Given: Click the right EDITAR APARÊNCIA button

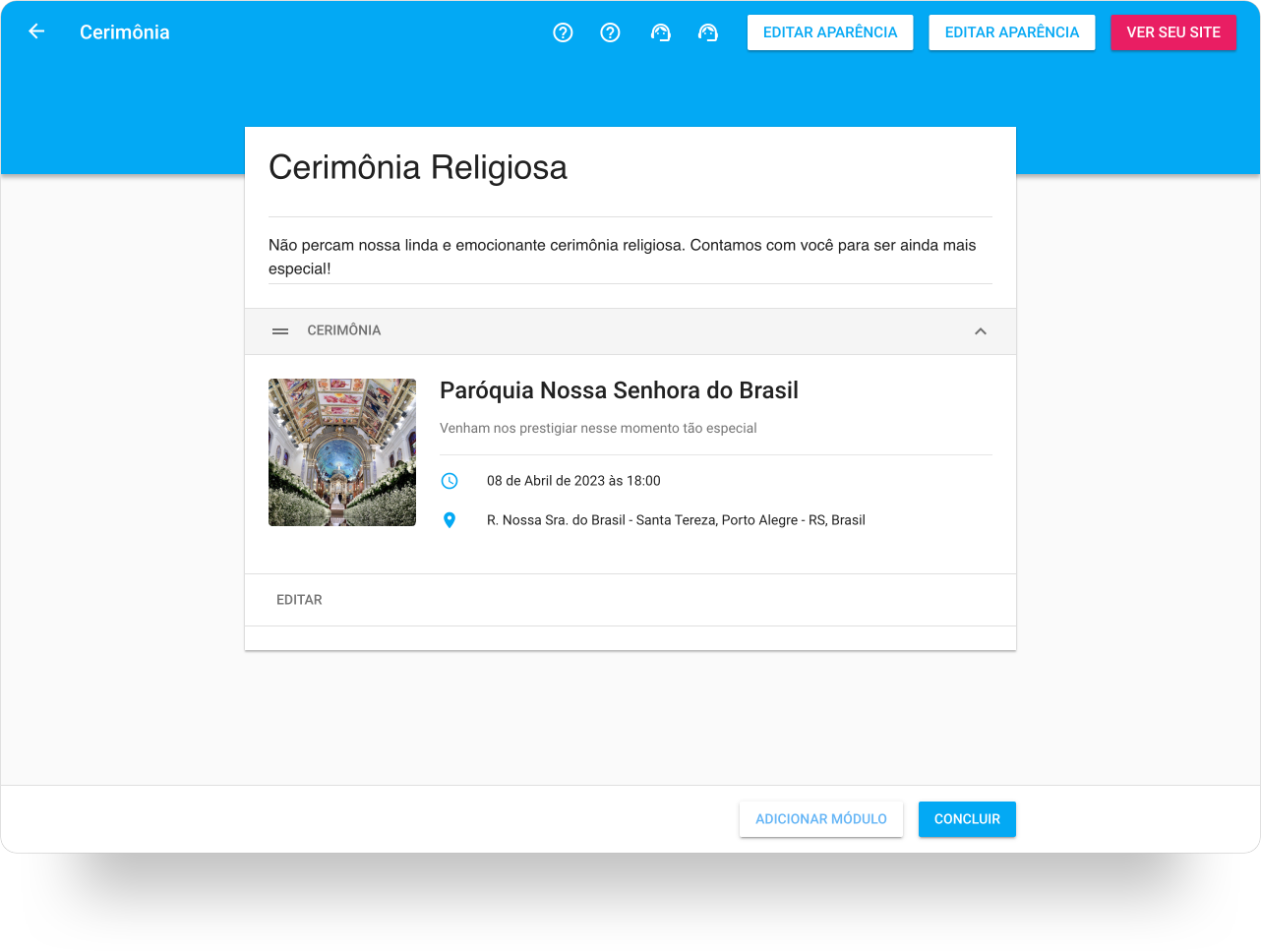Looking at the screenshot, I should coord(1012,32).
